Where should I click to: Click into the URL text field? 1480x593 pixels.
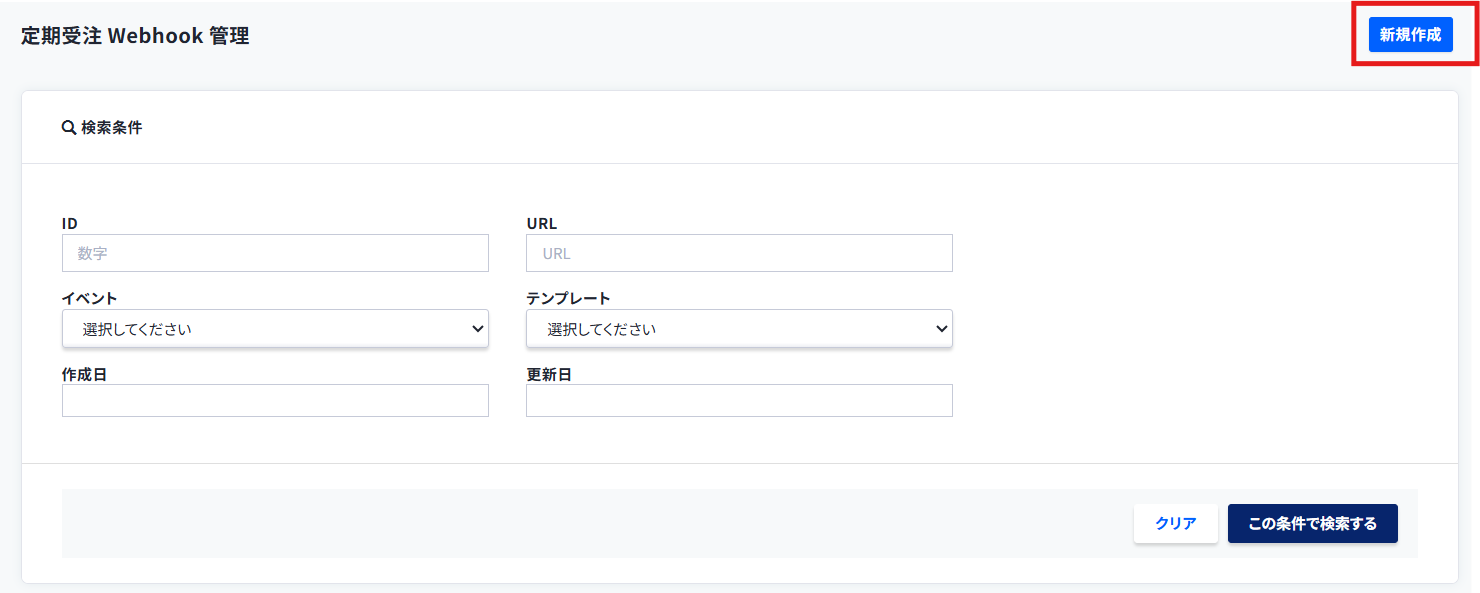coord(739,253)
